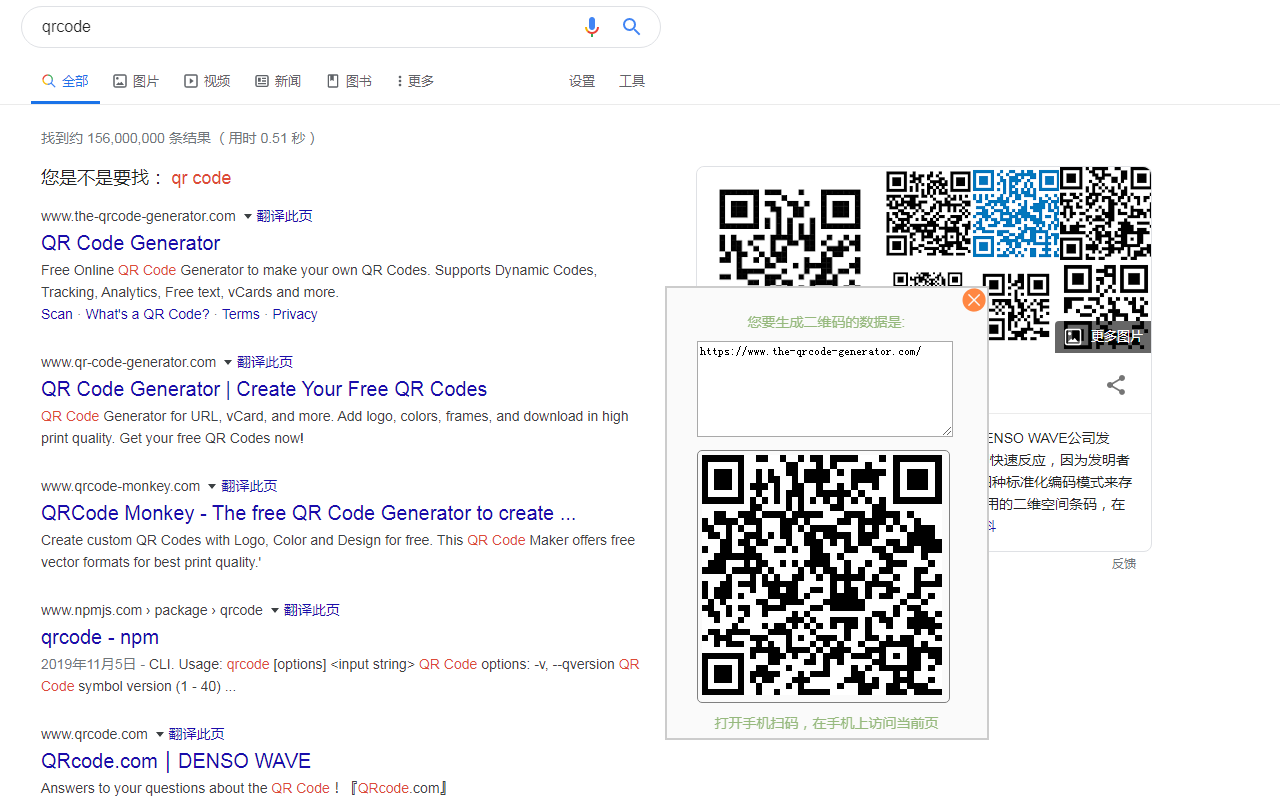The width and height of the screenshot is (1280, 800).
Task: Click the 反馈 feedback link
Action: [1124, 564]
